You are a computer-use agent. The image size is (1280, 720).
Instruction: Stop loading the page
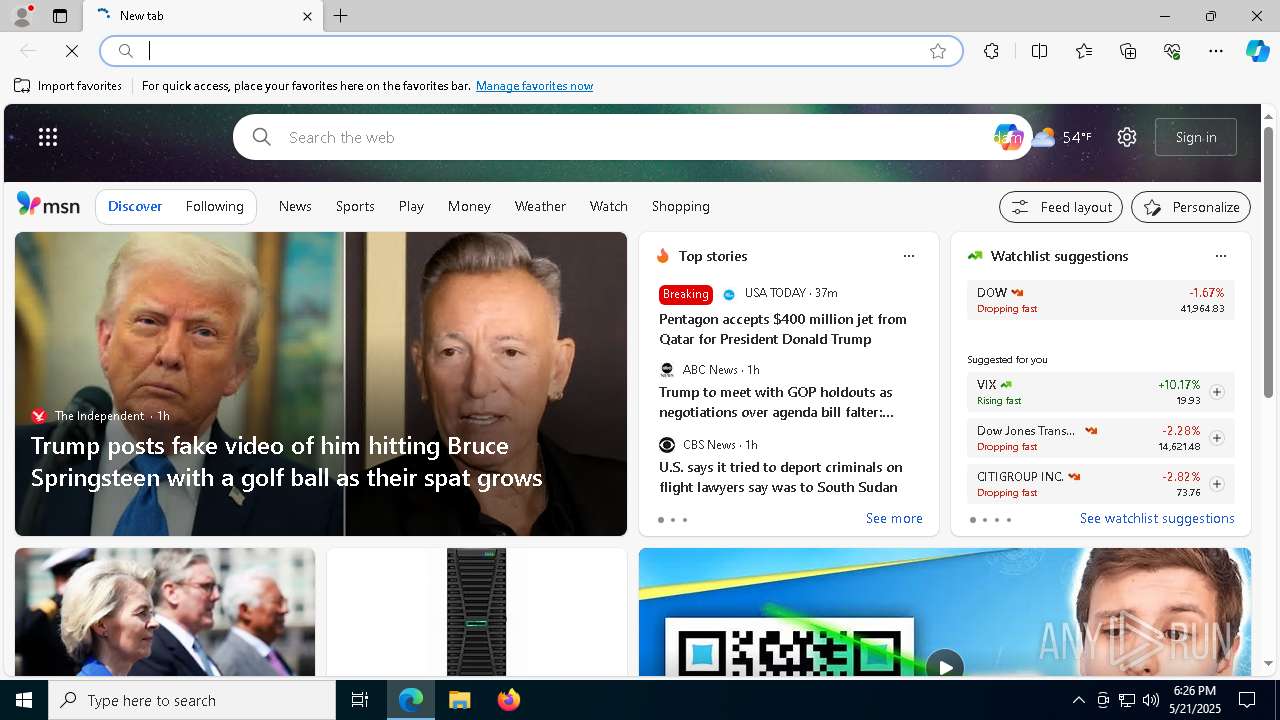(72, 51)
